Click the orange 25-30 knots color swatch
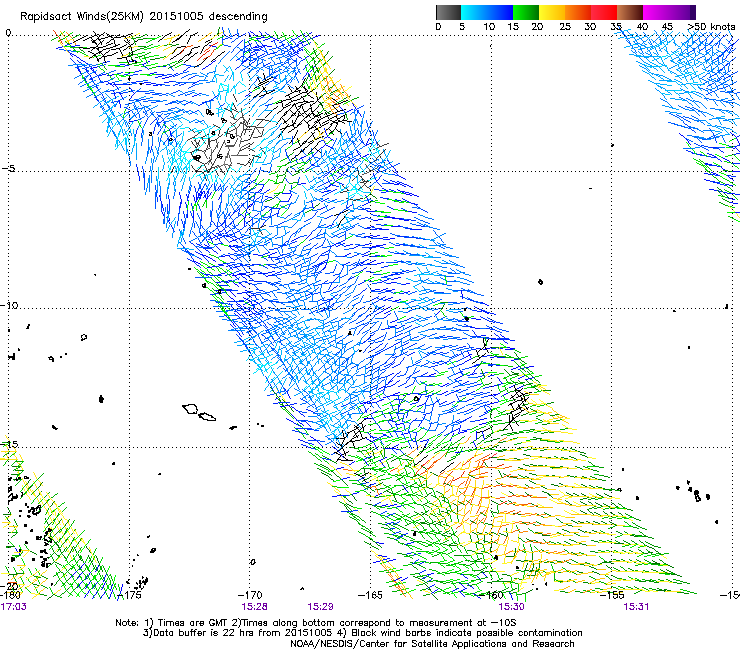Screen dimensions: 740x650 pos(578,12)
